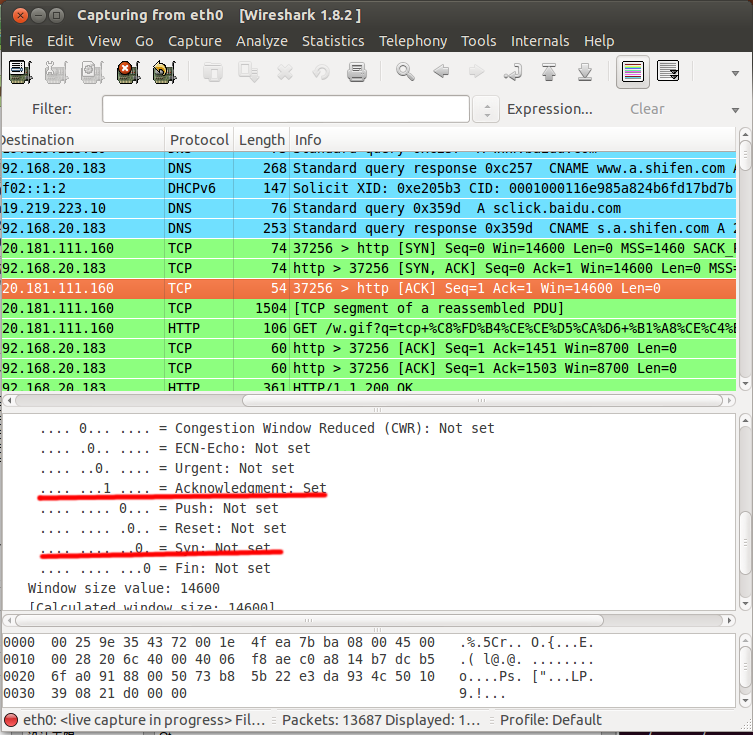Open the Help menu

point(599,41)
